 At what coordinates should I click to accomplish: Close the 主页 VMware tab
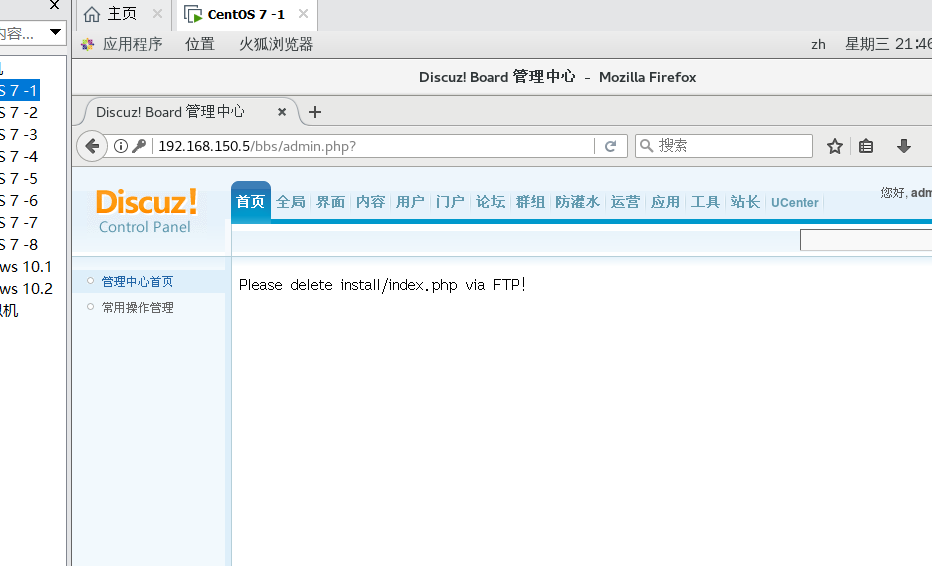point(157,14)
